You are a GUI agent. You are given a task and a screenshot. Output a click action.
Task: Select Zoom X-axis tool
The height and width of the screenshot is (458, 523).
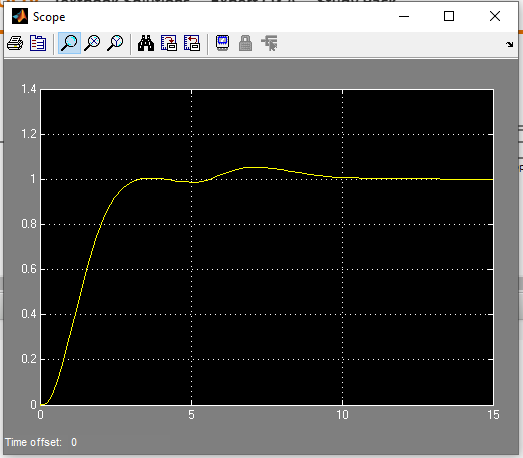pos(92,43)
